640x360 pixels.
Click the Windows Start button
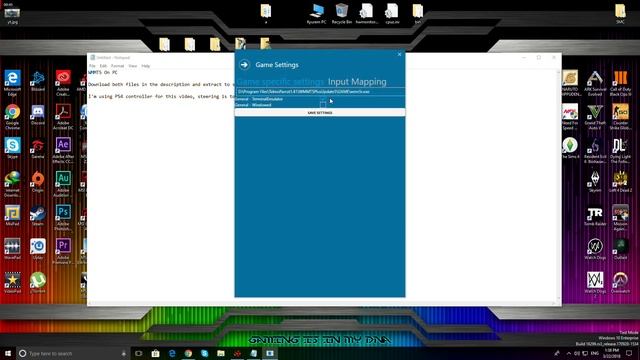[8, 353]
